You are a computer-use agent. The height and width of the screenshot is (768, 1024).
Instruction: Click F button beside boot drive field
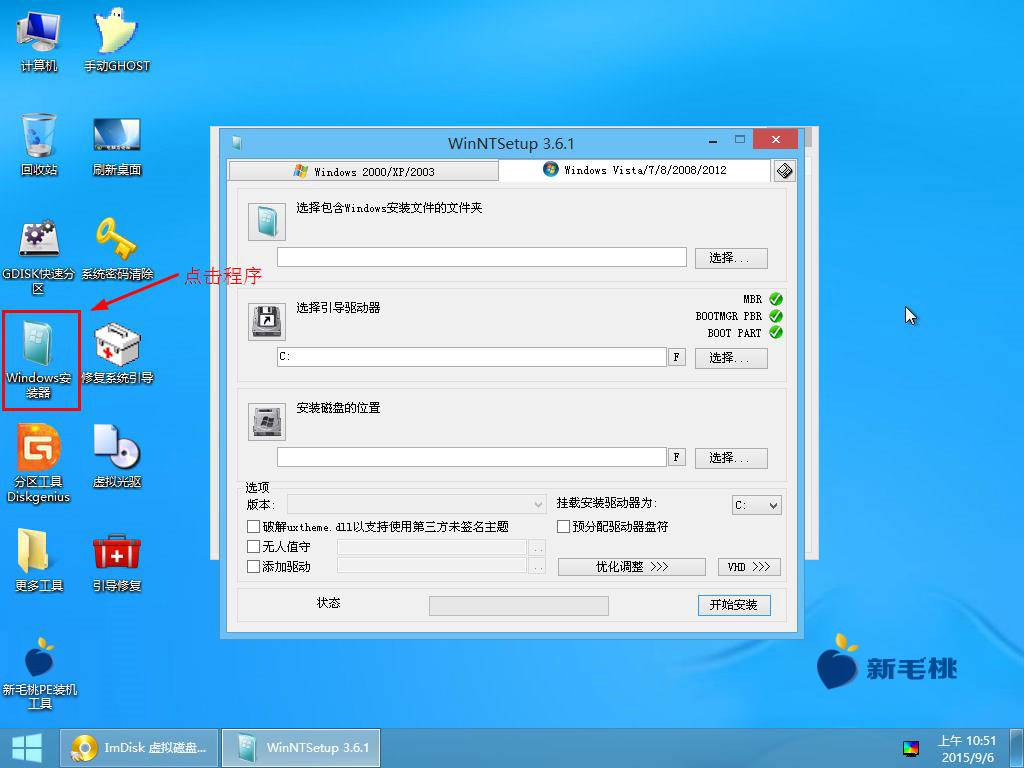click(x=677, y=357)
